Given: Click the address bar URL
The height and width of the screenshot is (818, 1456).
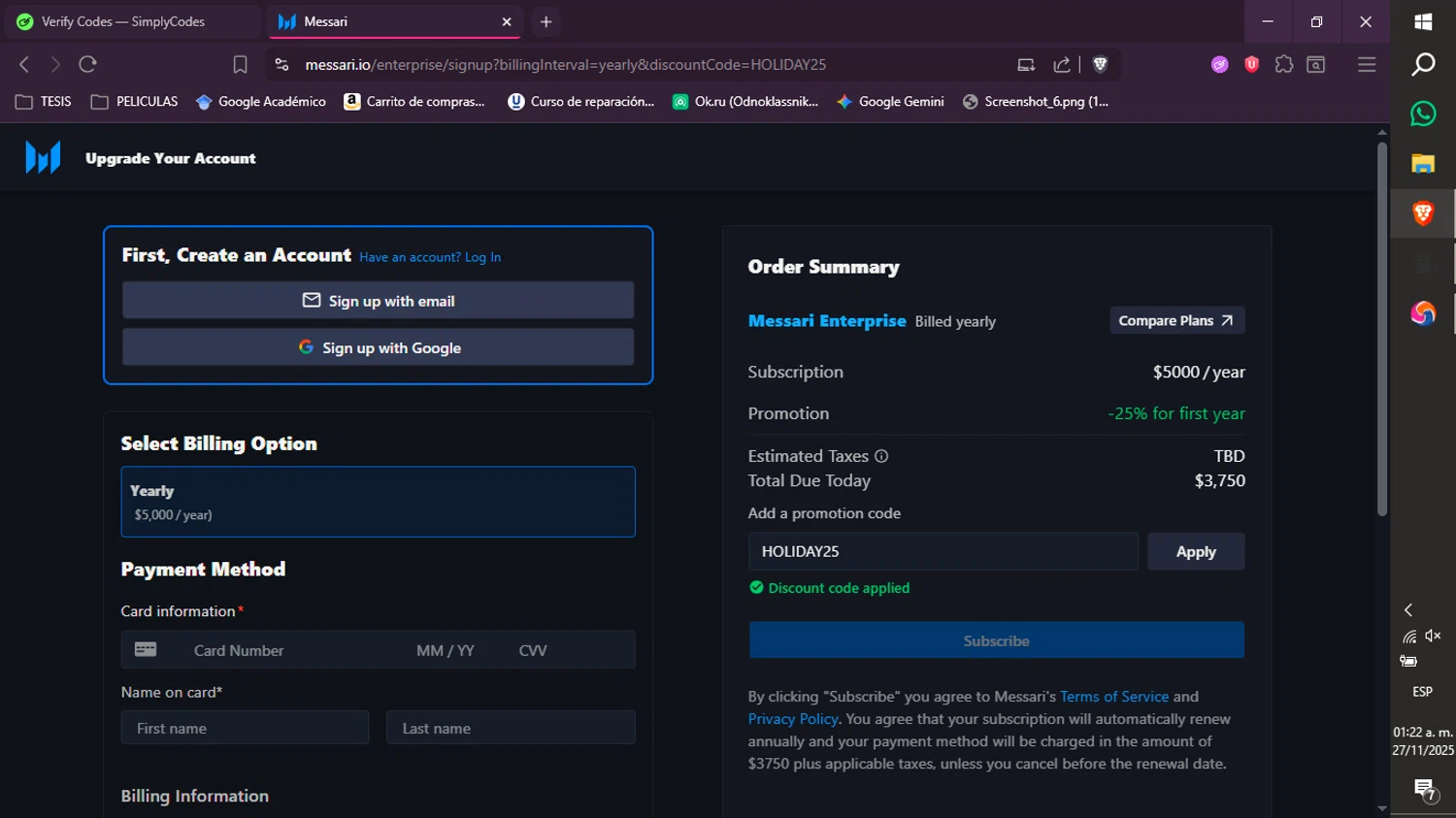Looking at the screenshot, I should click(565, 64).
